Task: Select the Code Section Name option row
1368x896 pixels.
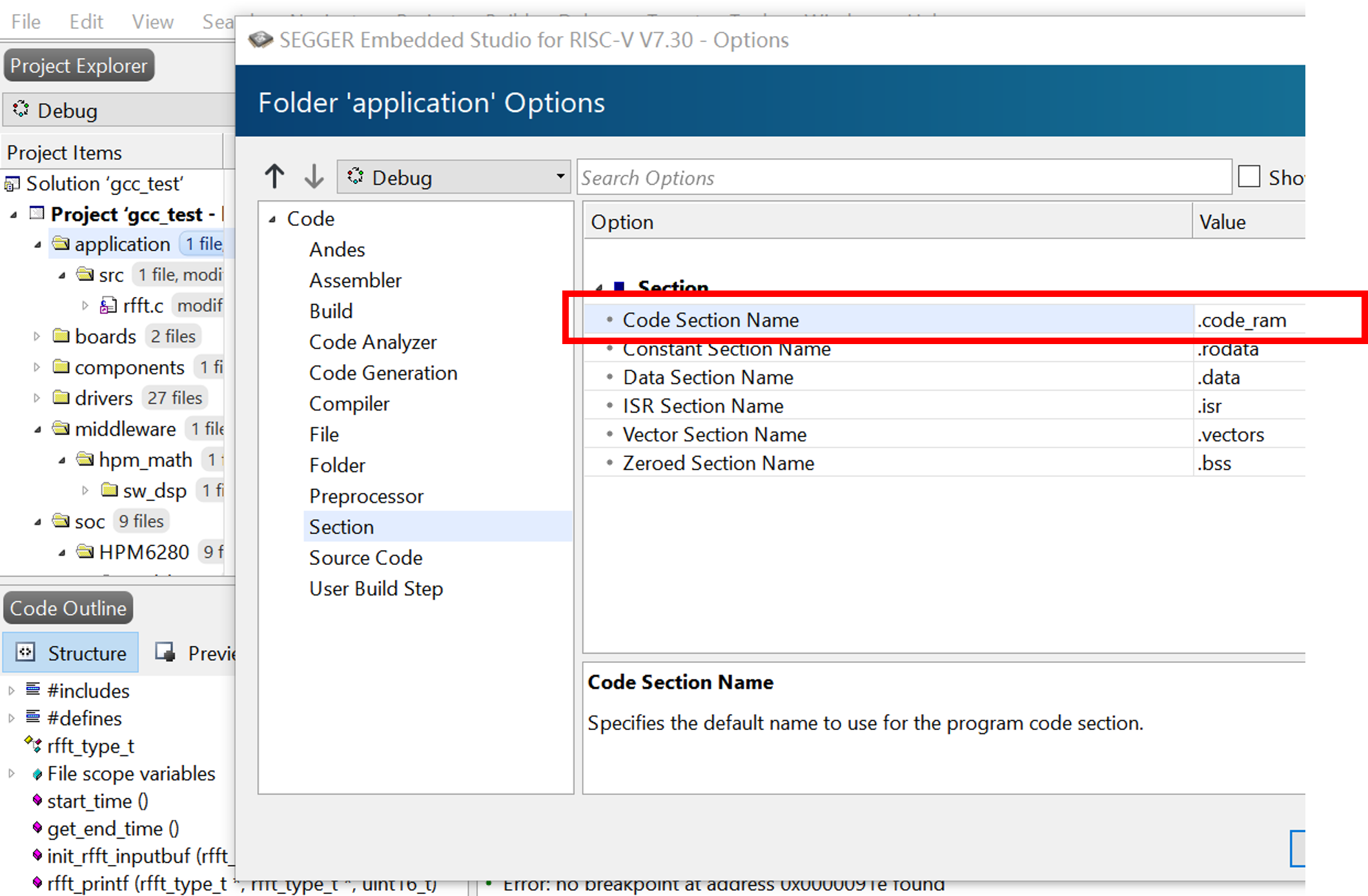Action: point(888,320)
